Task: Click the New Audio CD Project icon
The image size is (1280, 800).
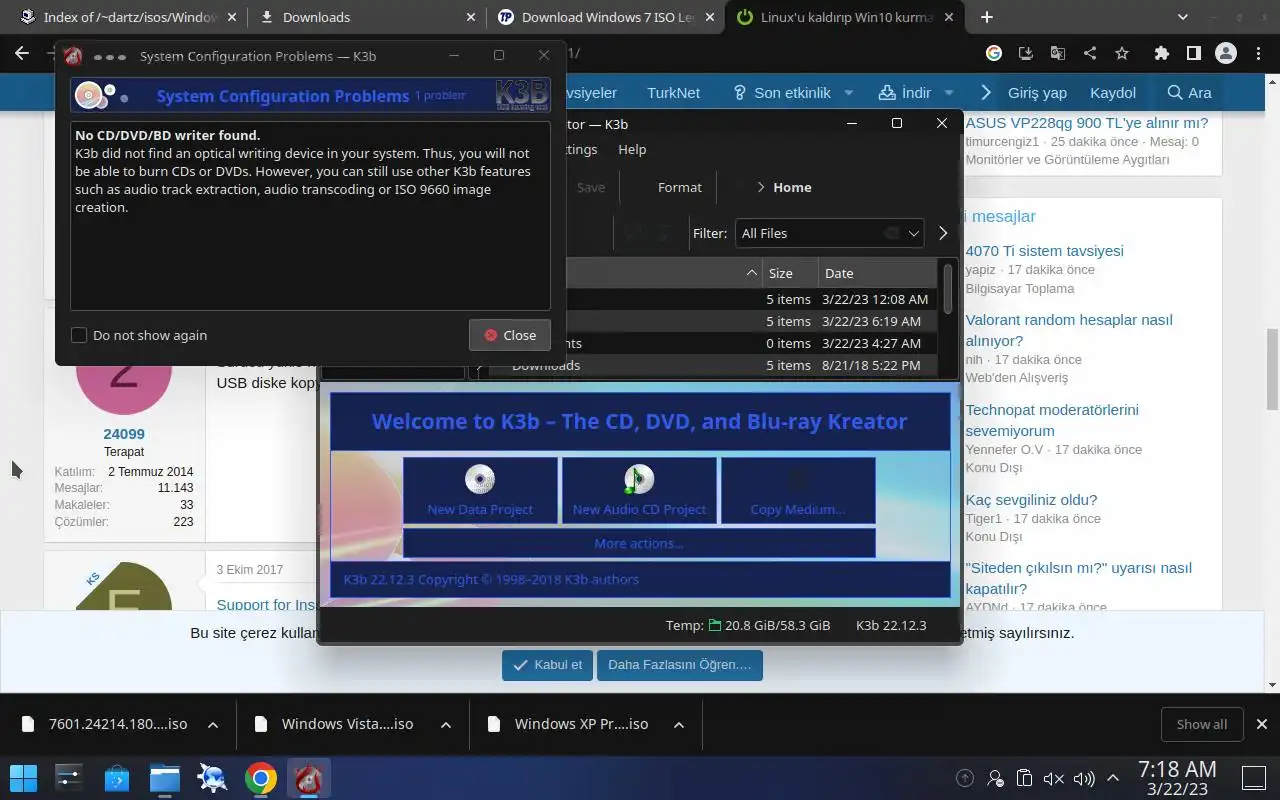Action: tap(639, 479)
